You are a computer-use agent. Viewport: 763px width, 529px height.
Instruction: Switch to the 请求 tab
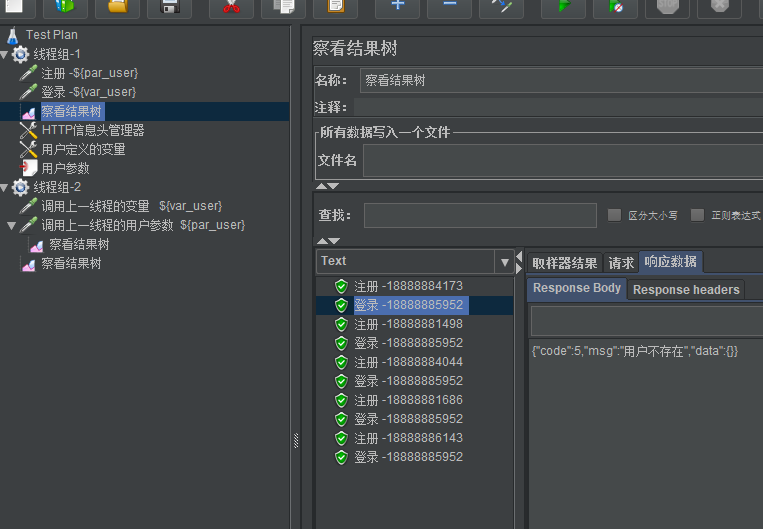click(x=621, y=263)
